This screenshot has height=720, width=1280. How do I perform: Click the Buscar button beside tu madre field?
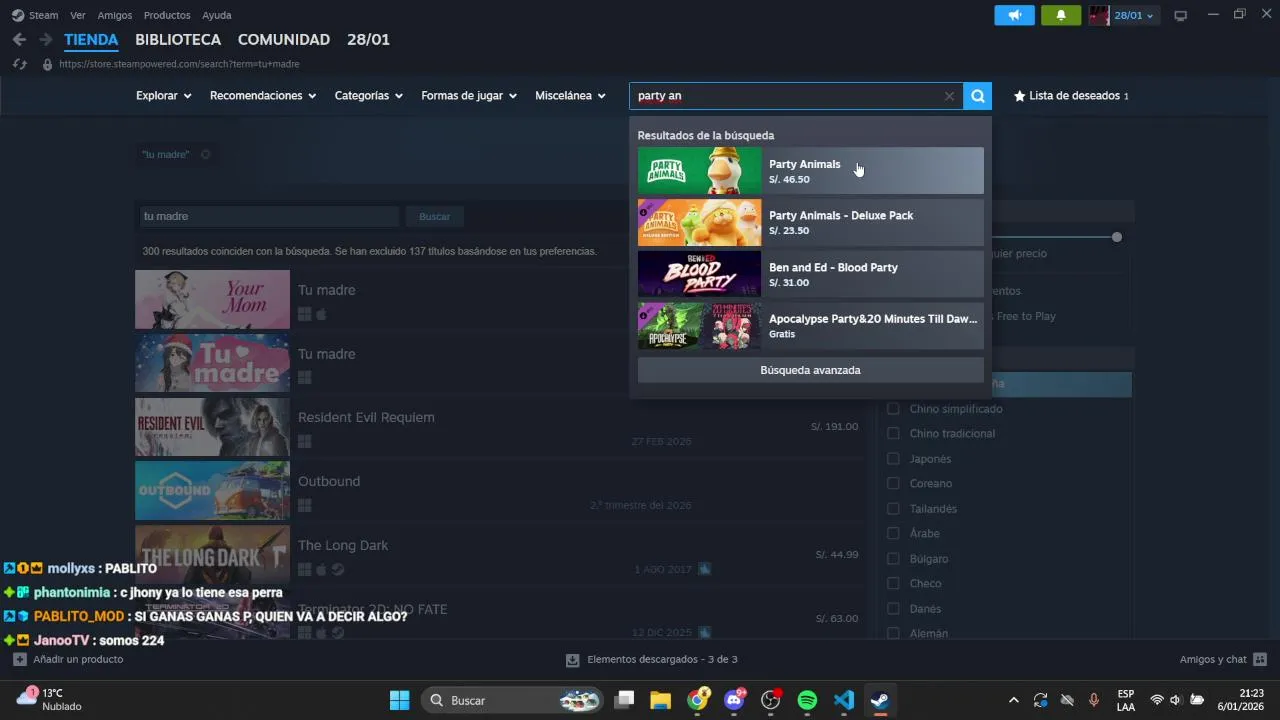tap(434, 216)
